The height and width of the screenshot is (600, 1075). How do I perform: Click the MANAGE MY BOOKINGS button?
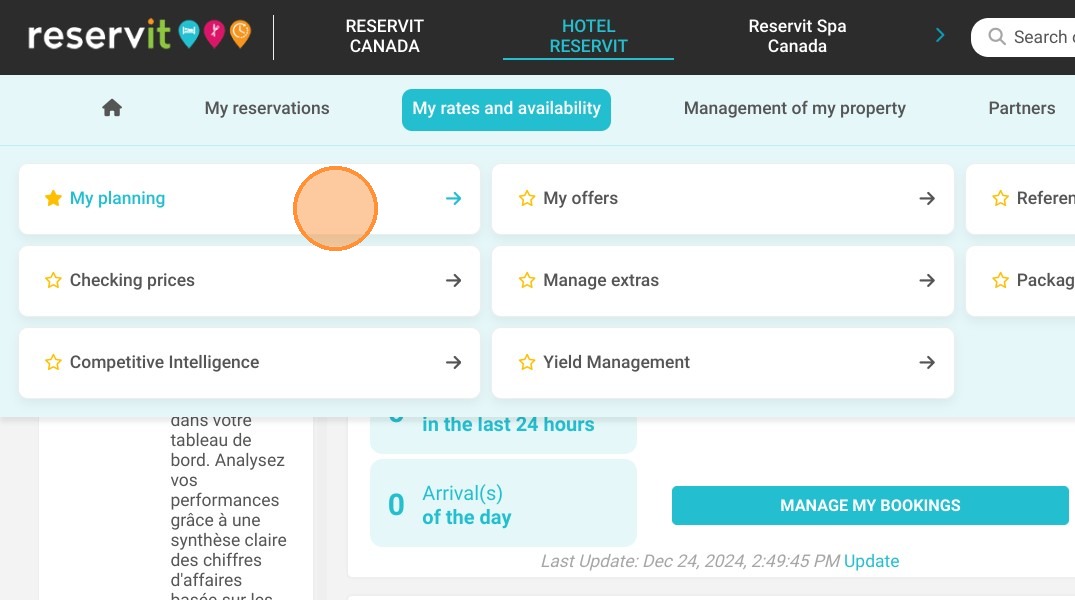click(870, 505)
